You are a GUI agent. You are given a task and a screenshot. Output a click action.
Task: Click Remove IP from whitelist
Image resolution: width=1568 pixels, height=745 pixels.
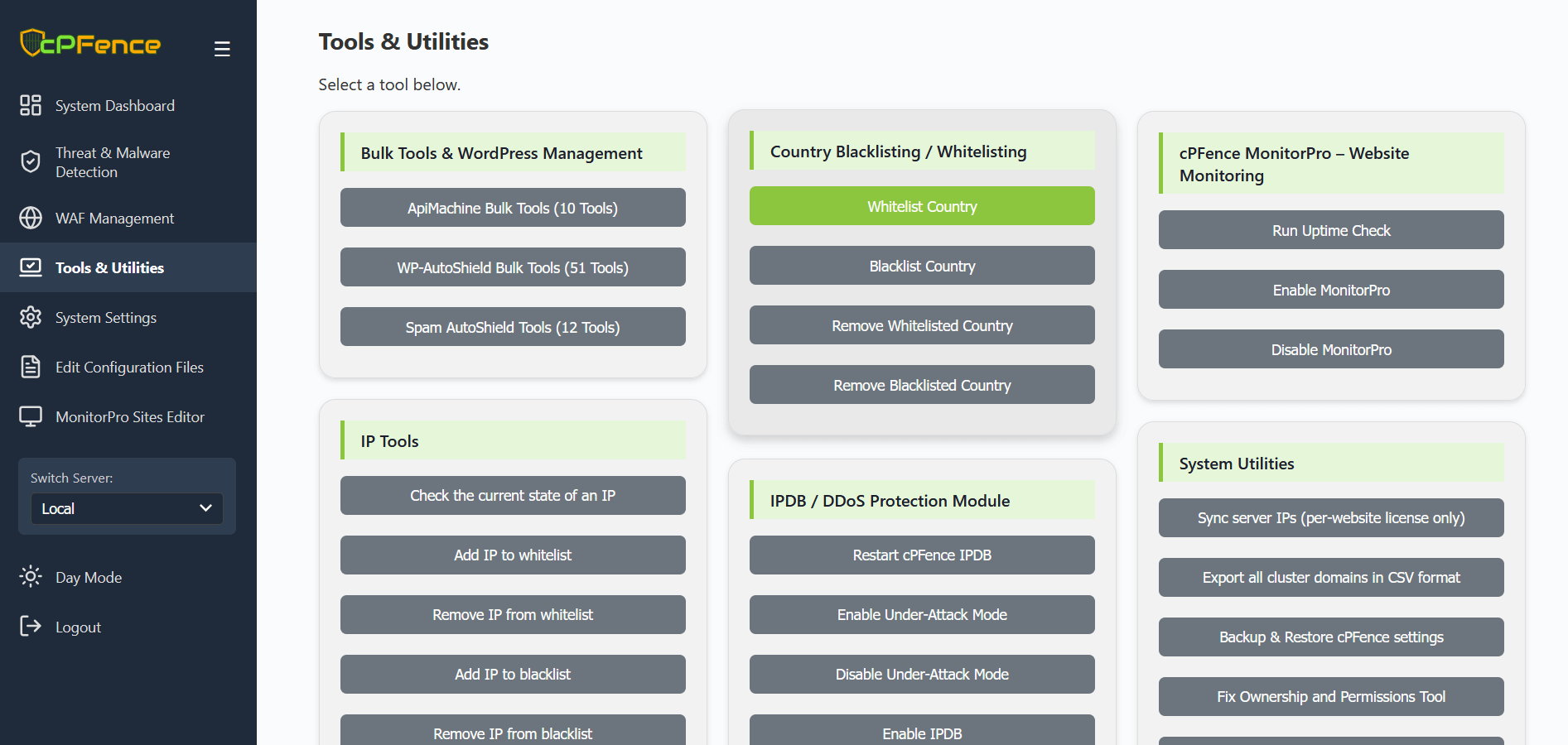513,614
